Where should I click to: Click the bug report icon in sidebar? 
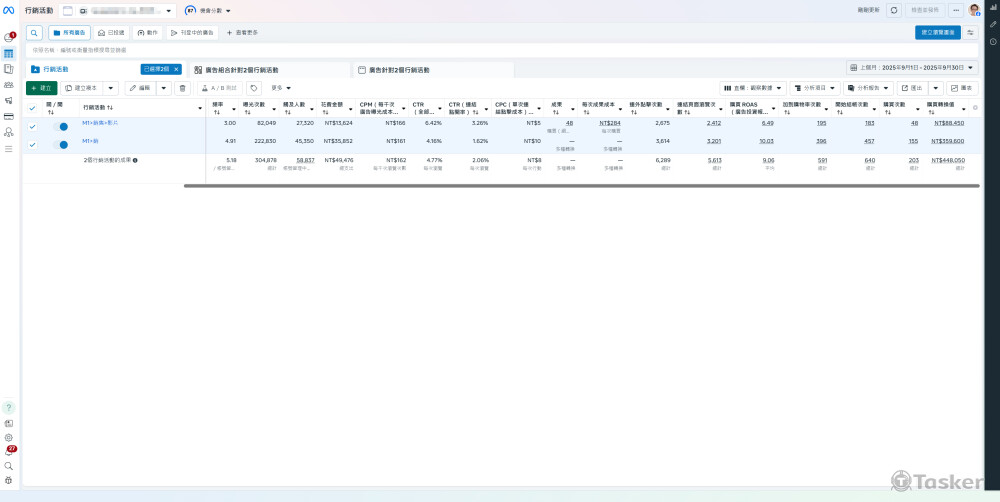tap(8, 480)
